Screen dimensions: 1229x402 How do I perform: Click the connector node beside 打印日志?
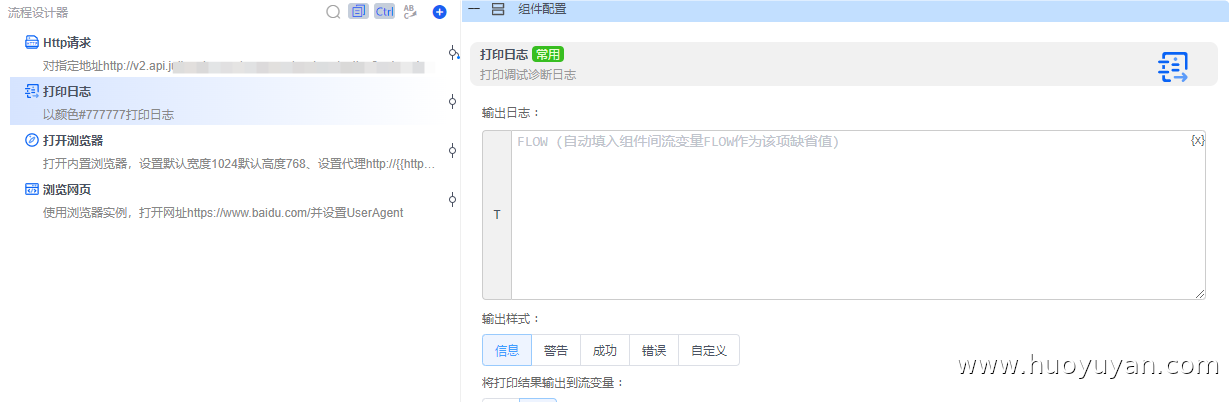pyautogui.click(x=453, y=101)
